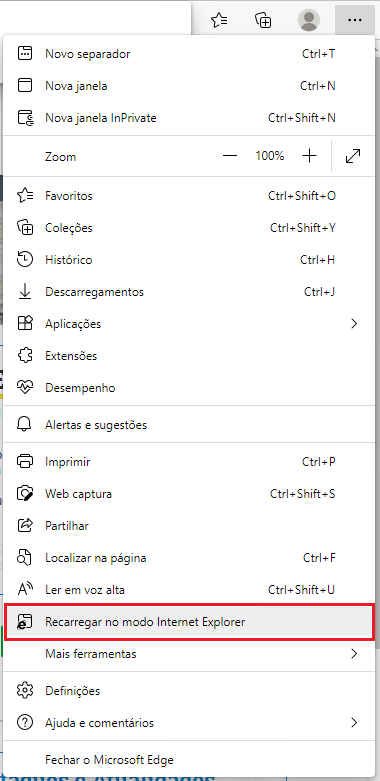This screenshot has height=781, width=380.
Task: Choose Fechar o Microsoft Edge
Action: pyautogui.click(x=189, y=760)
